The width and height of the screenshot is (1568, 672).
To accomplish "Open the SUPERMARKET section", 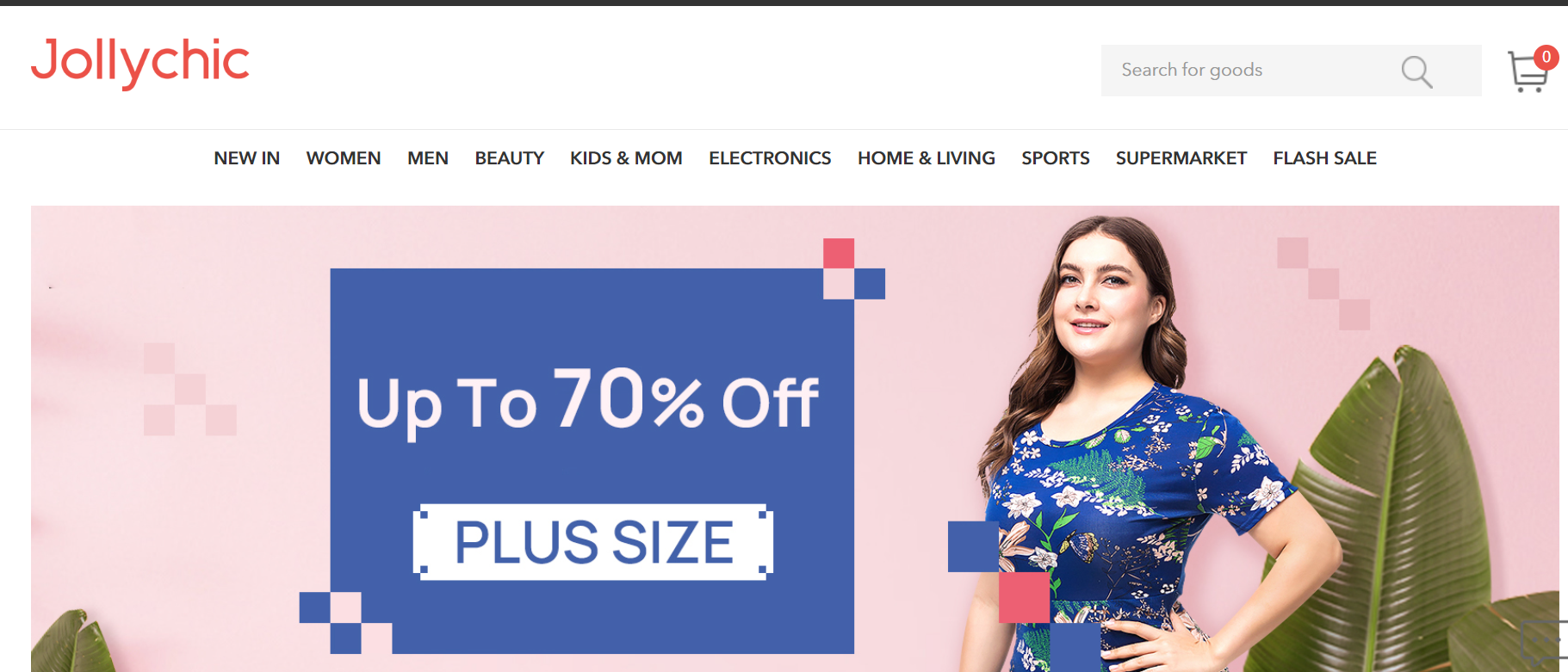I will (x=1181, y=158).
